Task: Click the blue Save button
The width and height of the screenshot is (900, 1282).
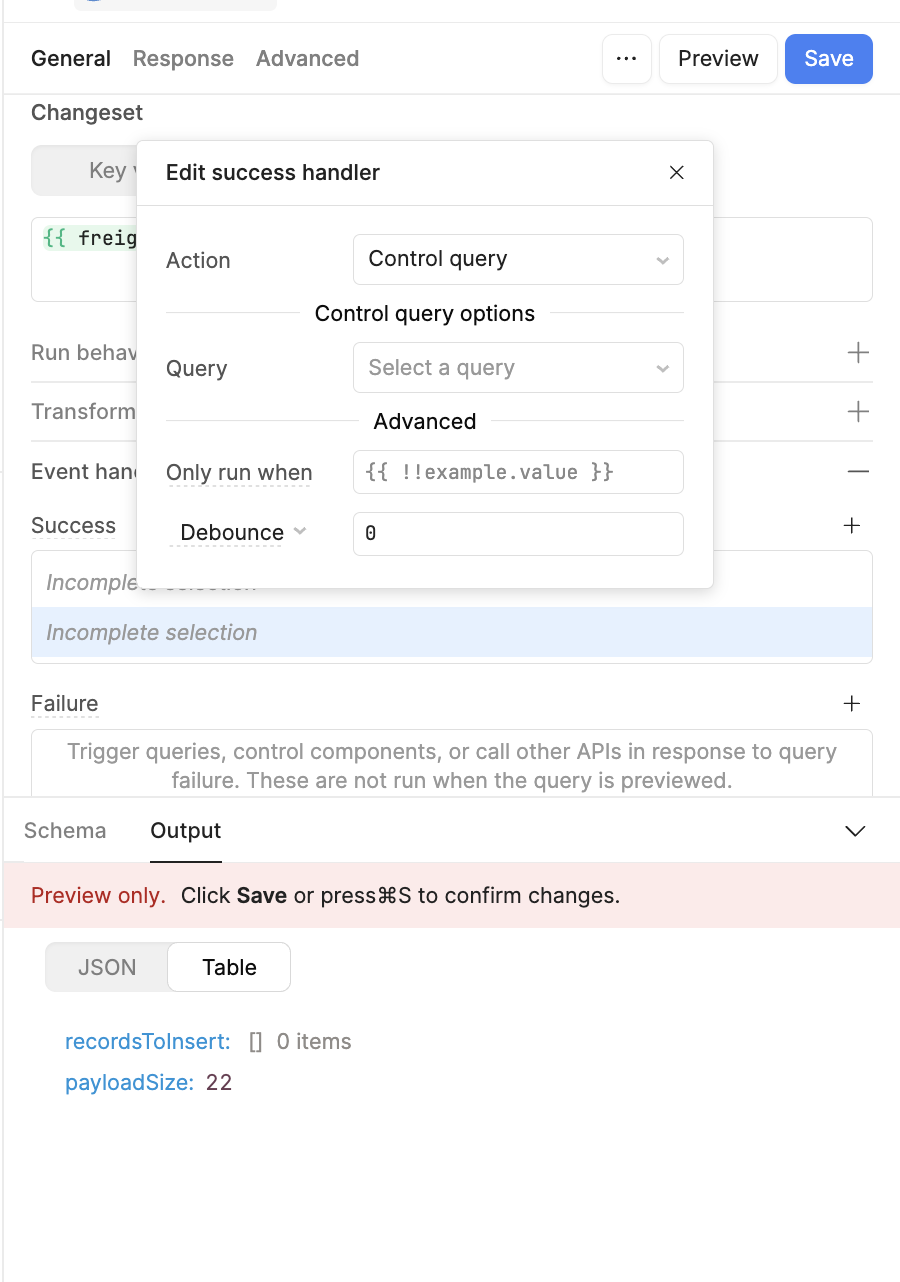Action: point(829,59)
